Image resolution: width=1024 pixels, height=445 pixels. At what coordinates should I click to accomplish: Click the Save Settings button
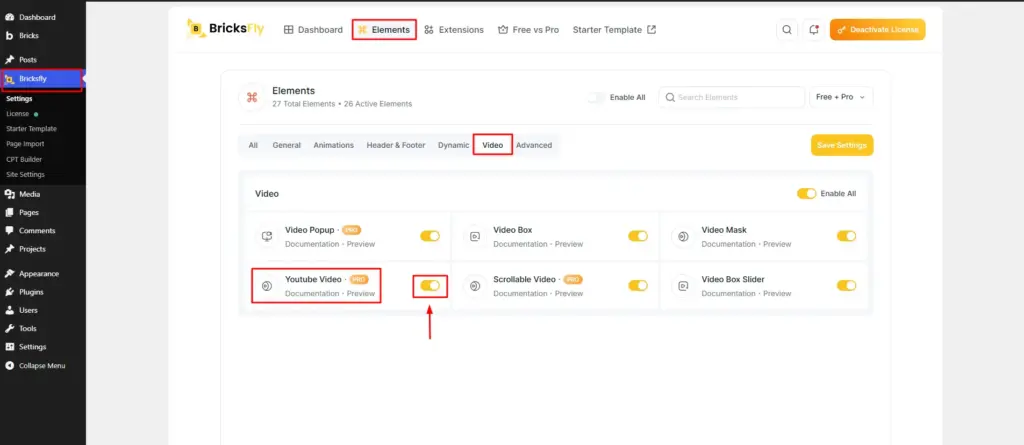[x=842, y=145]
